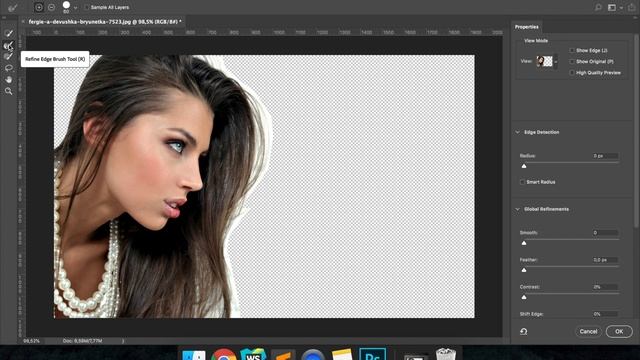Image resolution: width=640 pixels, height=360 pixels.
Task: Open the Notes app in the Dock
Action: [x=342, y=354]
